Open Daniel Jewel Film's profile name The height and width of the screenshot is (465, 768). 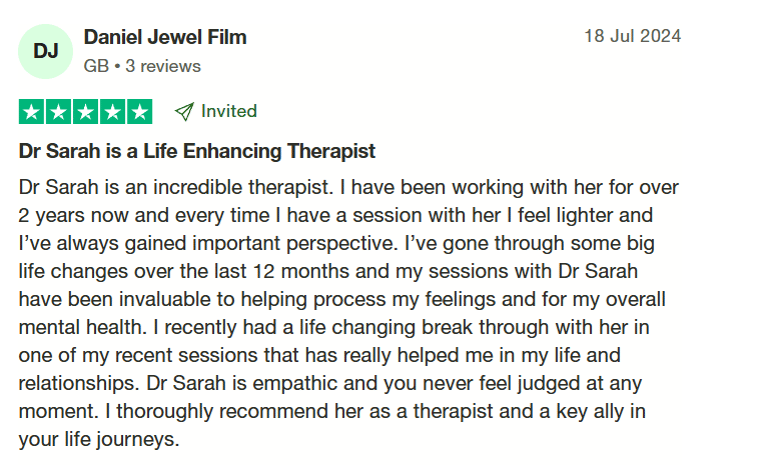(165, 37)
